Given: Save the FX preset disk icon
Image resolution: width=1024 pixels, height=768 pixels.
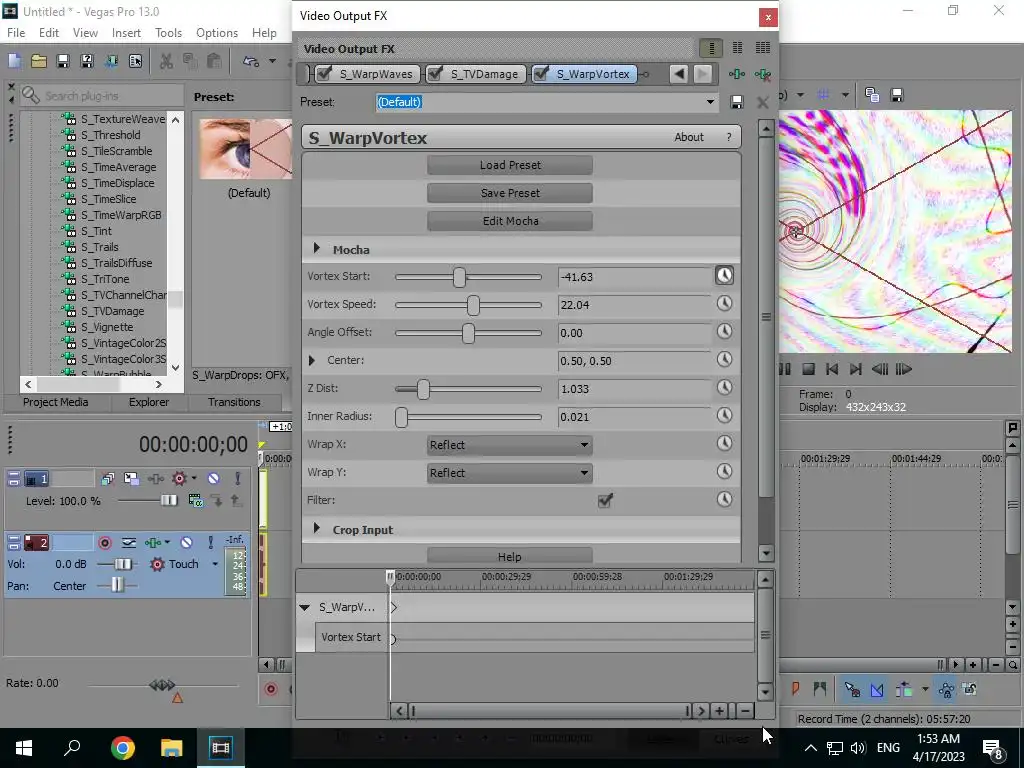Looking at the screenshot, I should 737,103.
